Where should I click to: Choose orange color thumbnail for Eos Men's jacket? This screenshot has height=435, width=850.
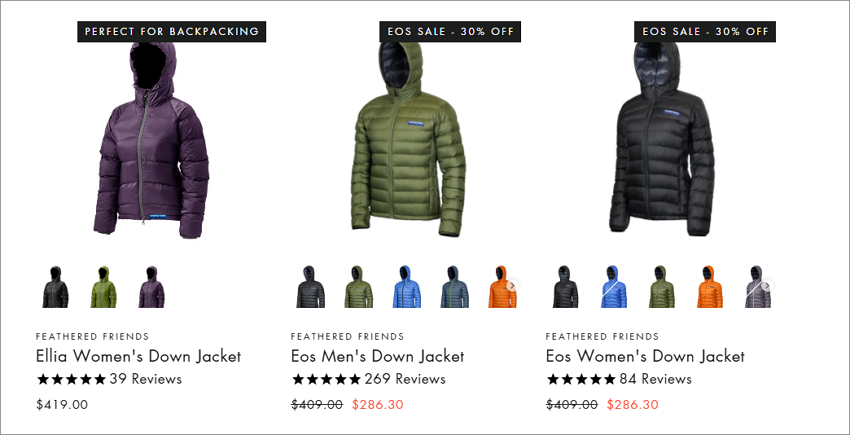point(501,287)
